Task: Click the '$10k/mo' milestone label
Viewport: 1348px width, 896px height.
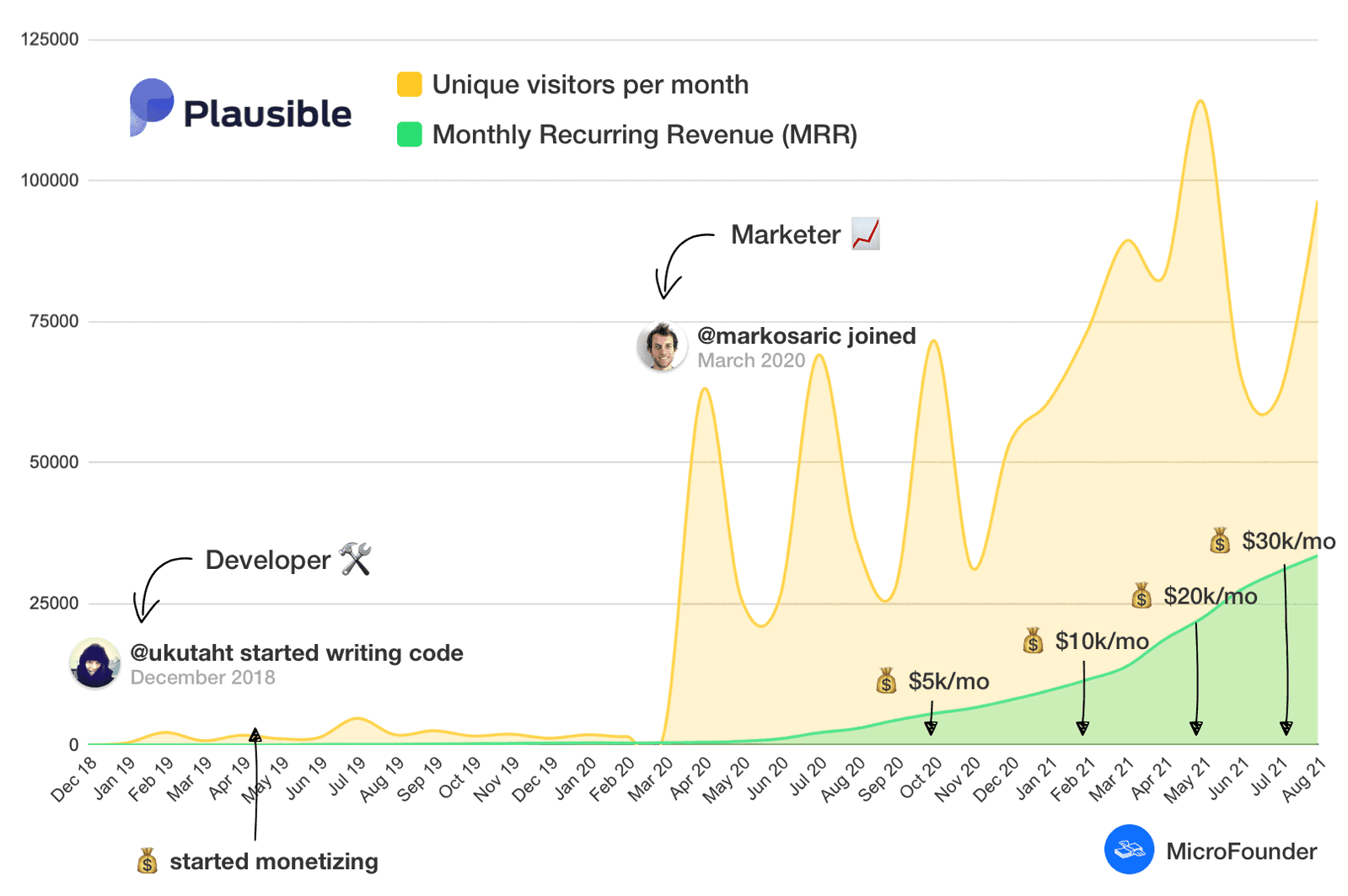Action: [1102, 641]
